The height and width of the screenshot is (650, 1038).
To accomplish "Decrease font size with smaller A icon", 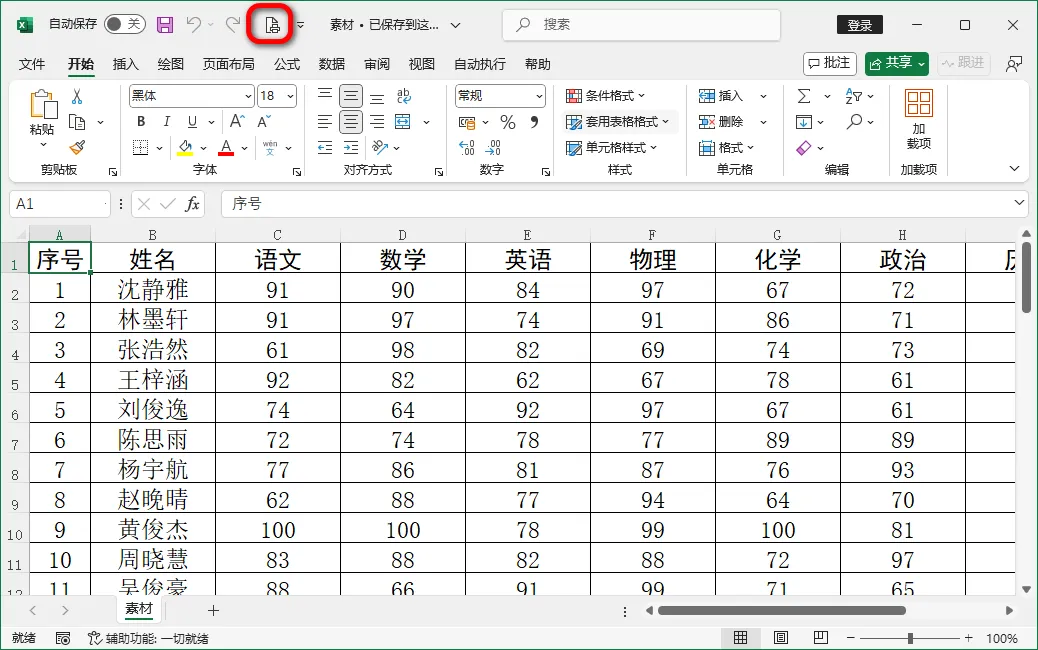I will [263, 121].
